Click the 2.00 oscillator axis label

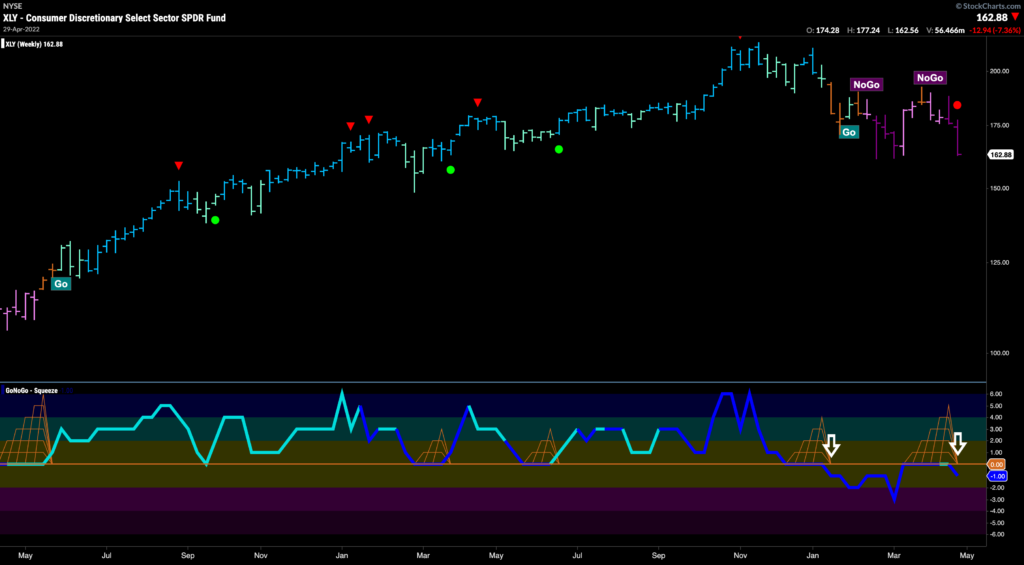(997, 441)
